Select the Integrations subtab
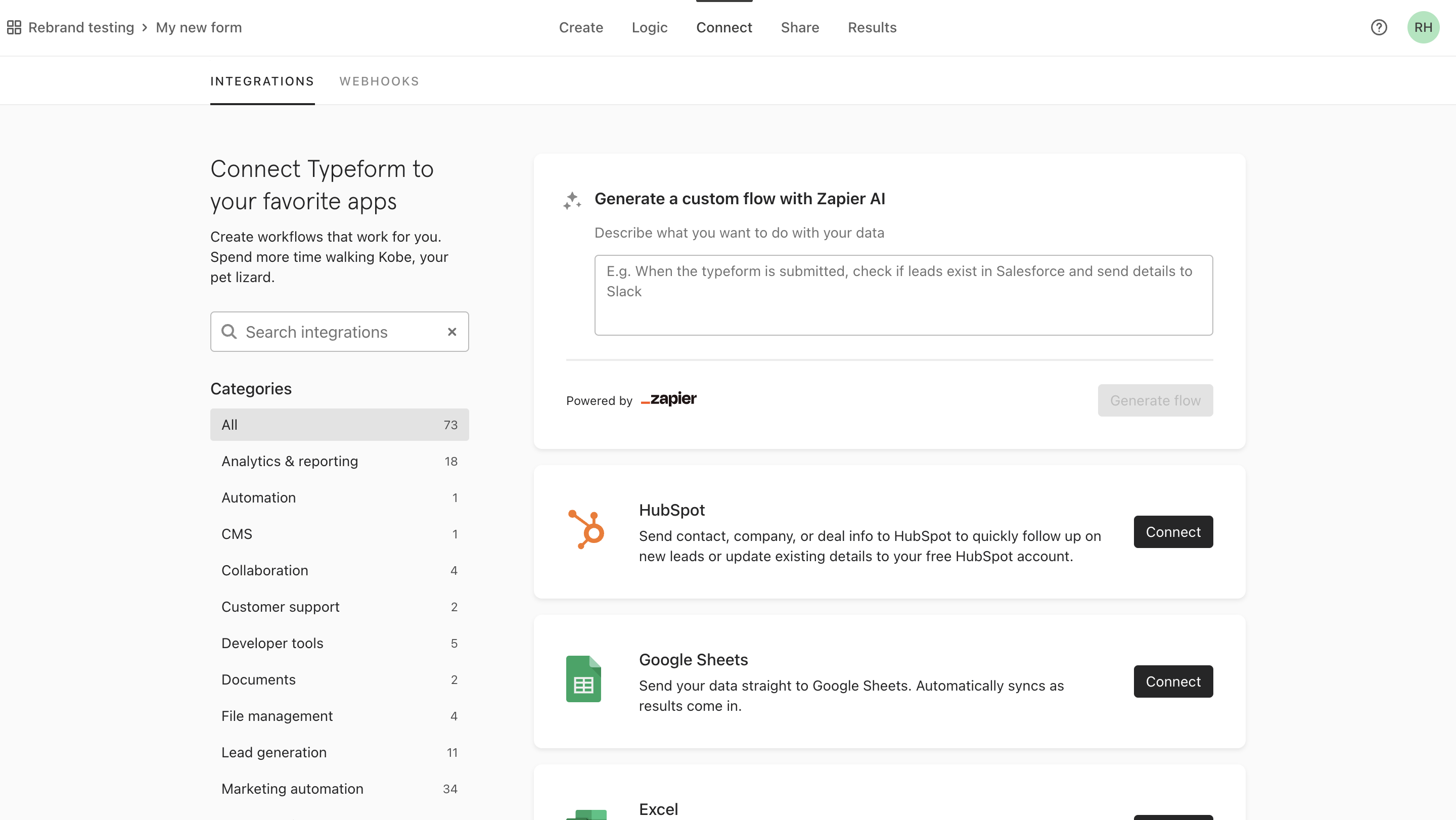 tap(262, 81)
